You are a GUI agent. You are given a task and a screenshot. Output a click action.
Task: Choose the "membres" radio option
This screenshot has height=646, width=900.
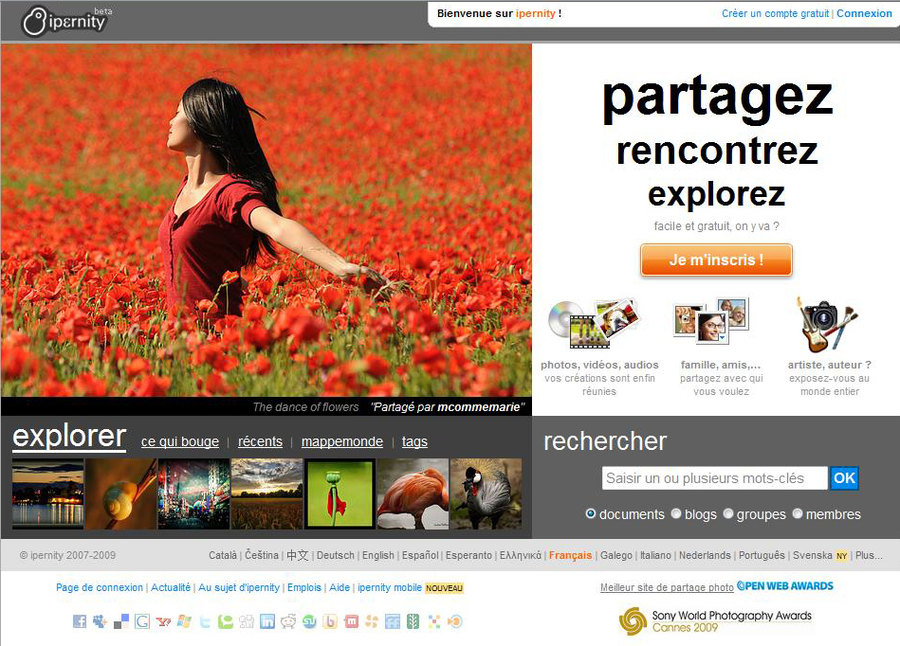798,513
